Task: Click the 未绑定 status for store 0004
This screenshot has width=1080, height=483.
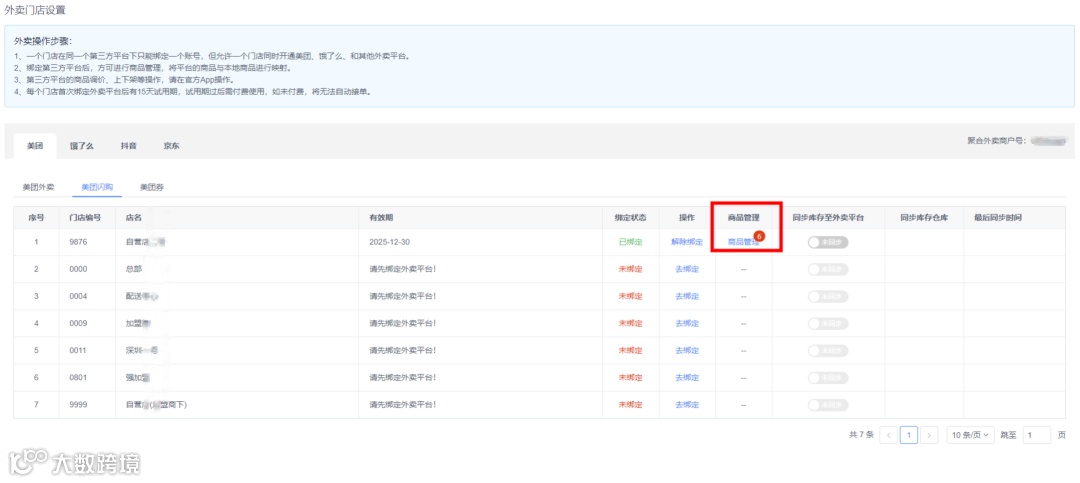Action: point(630,296)
